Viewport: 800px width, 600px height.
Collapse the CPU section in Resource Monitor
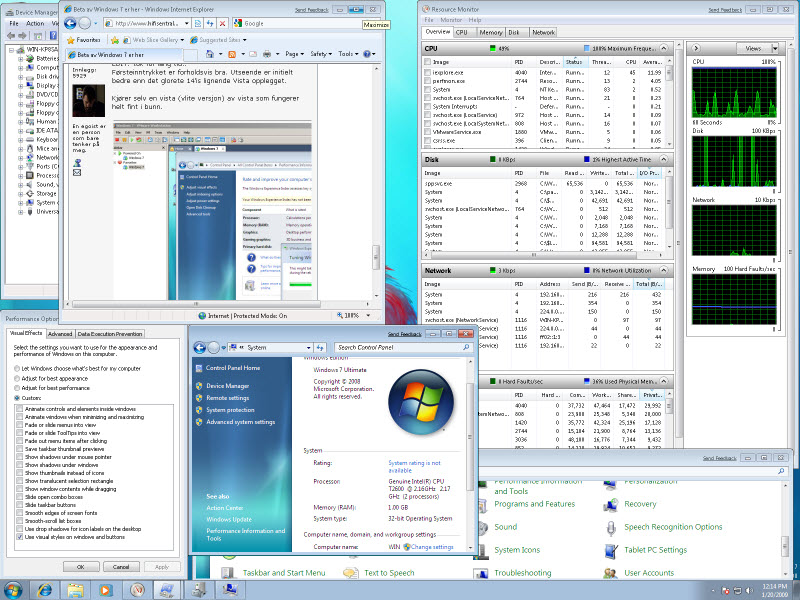pyautogui.click(x=663, y=48)
